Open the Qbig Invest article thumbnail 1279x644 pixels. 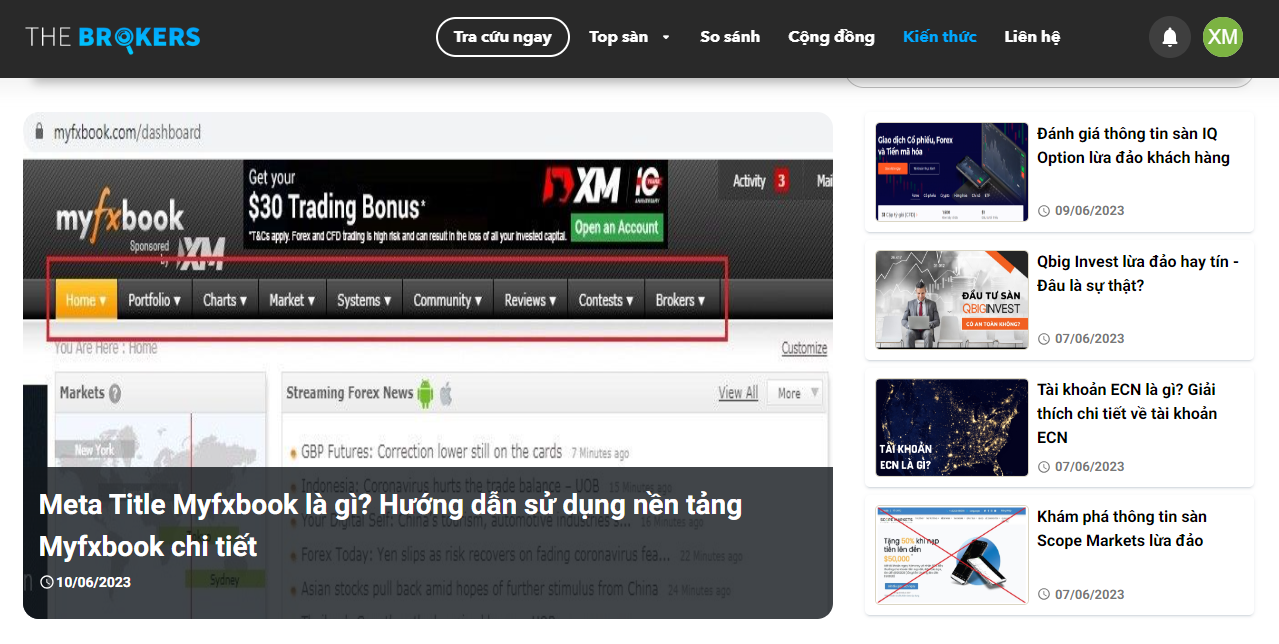[952, 299]
